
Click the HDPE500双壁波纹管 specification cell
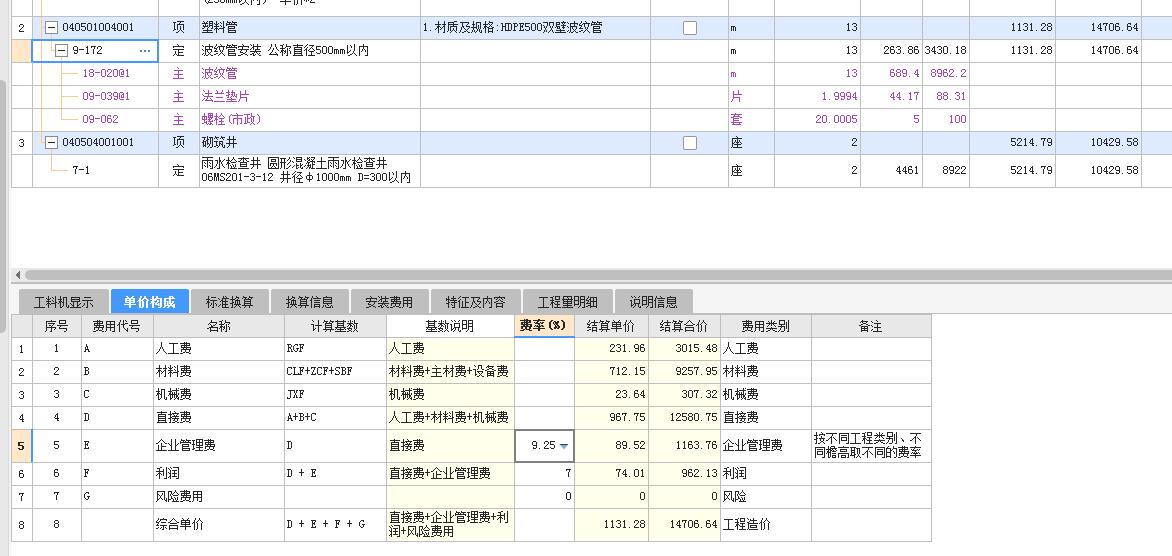(x=534, y=28)
